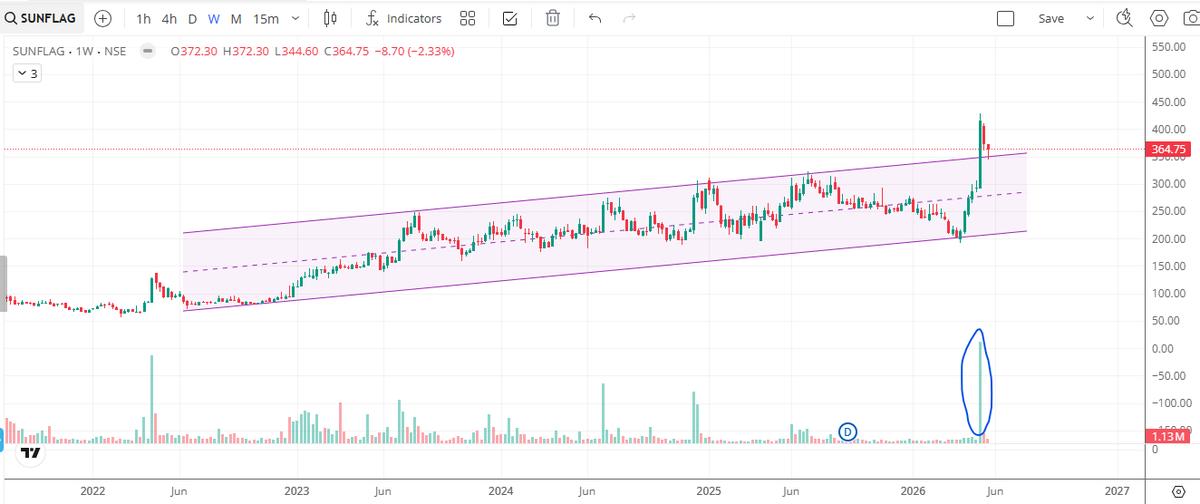Open the candlestick chart type selector

[332, 18]
